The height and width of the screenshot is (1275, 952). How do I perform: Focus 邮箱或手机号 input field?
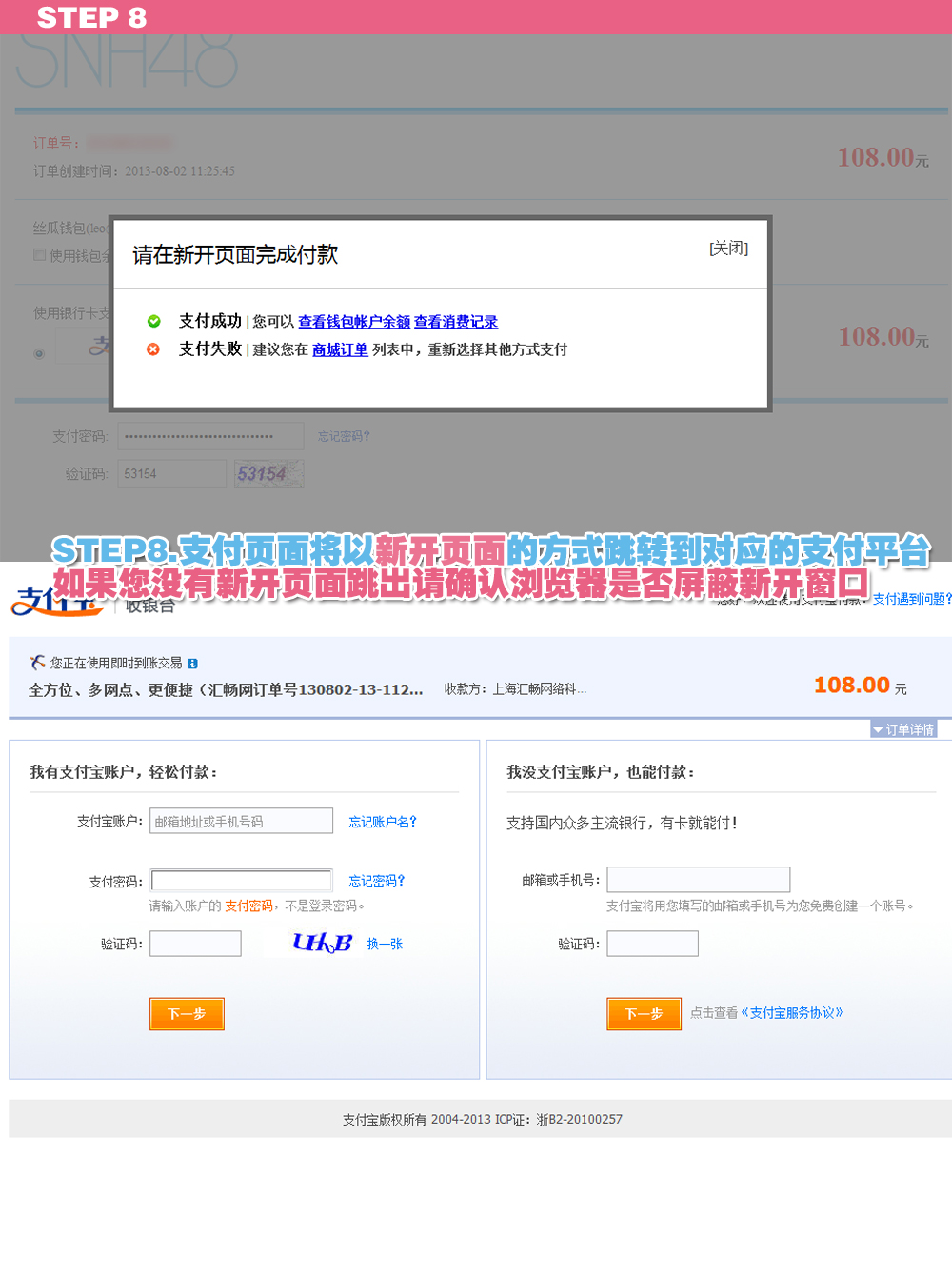pyautogui.click(x=699, y=880)
